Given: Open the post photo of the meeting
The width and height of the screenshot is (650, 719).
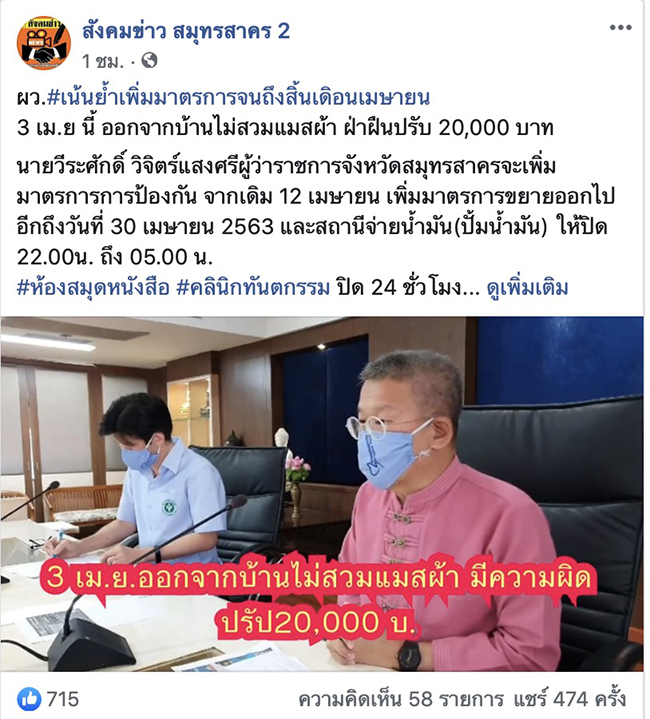Looking at the screenshot, I should [322, 494].
